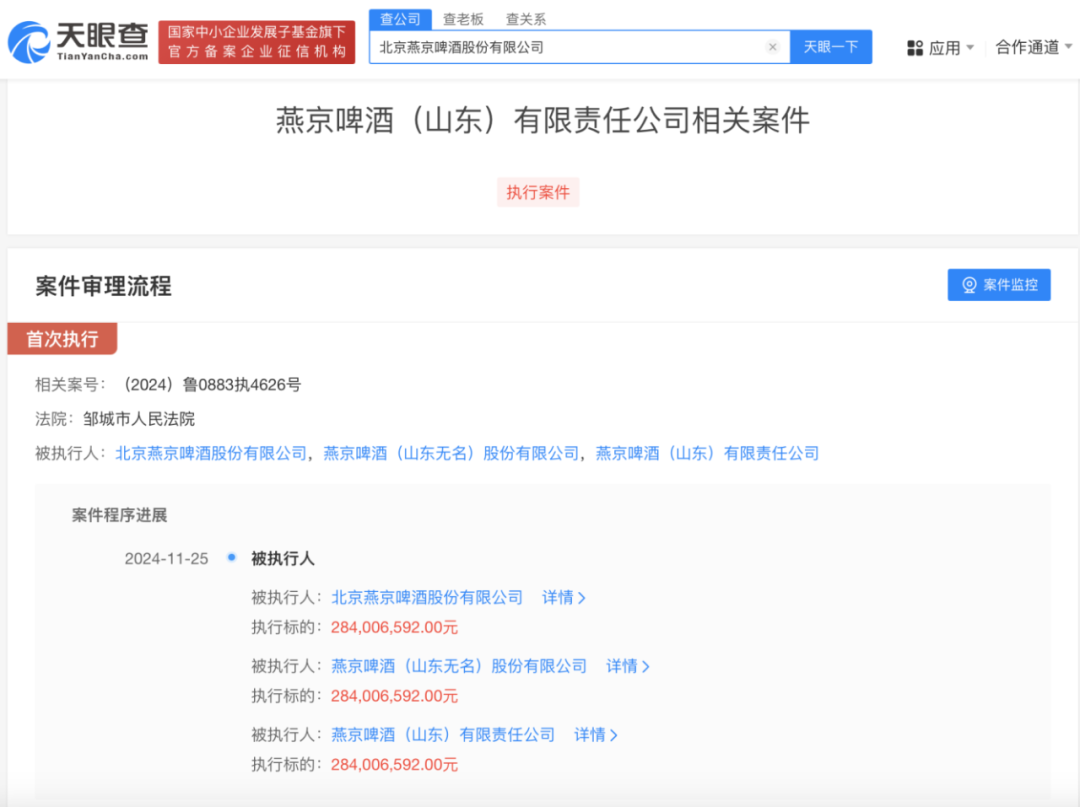Open 详情 for 北京燕京啤酒股份有限公司
Screen dimensions: 1080x807
click(563, 597)
